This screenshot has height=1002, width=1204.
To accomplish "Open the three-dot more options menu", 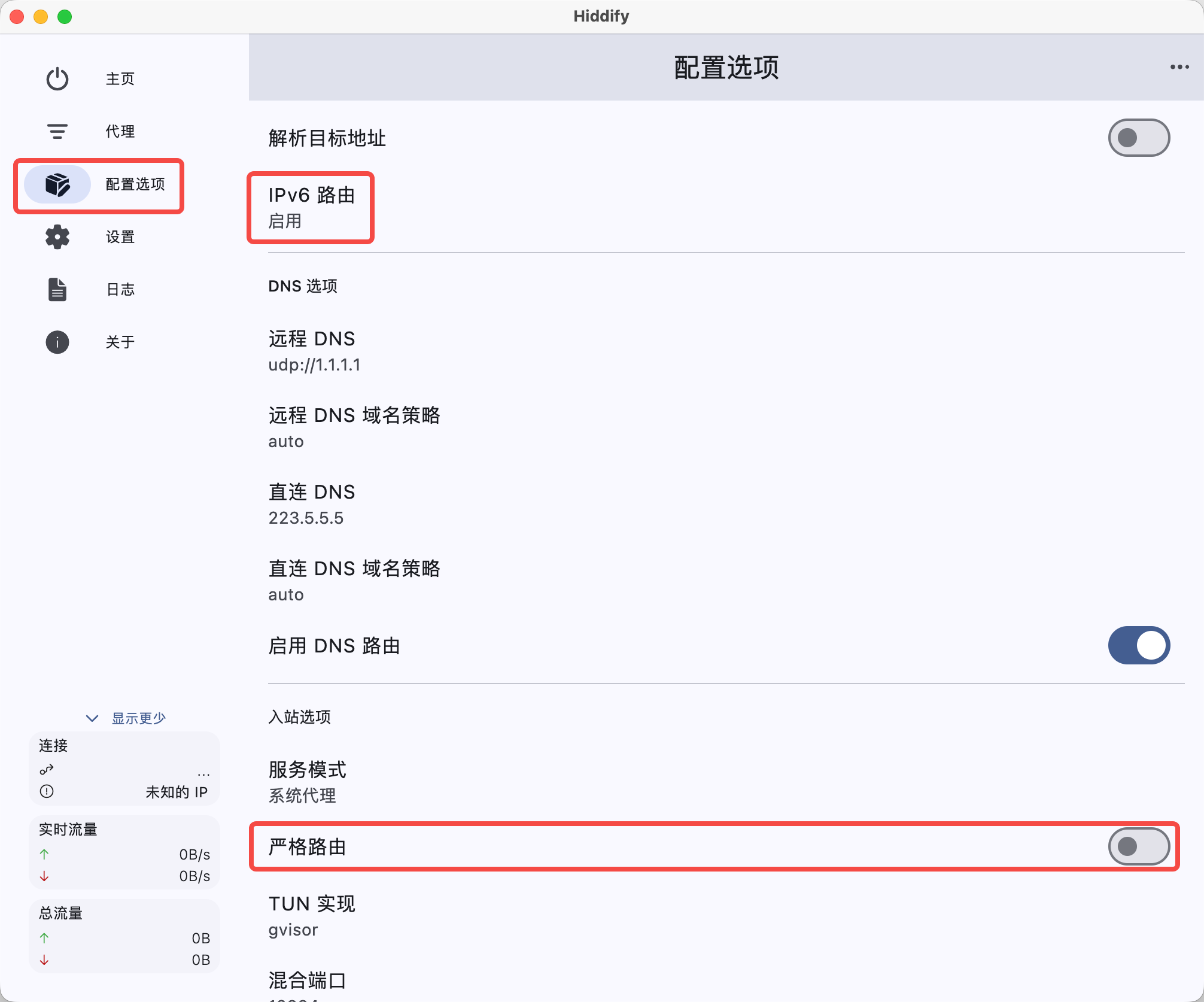I will coord(1179,67).
